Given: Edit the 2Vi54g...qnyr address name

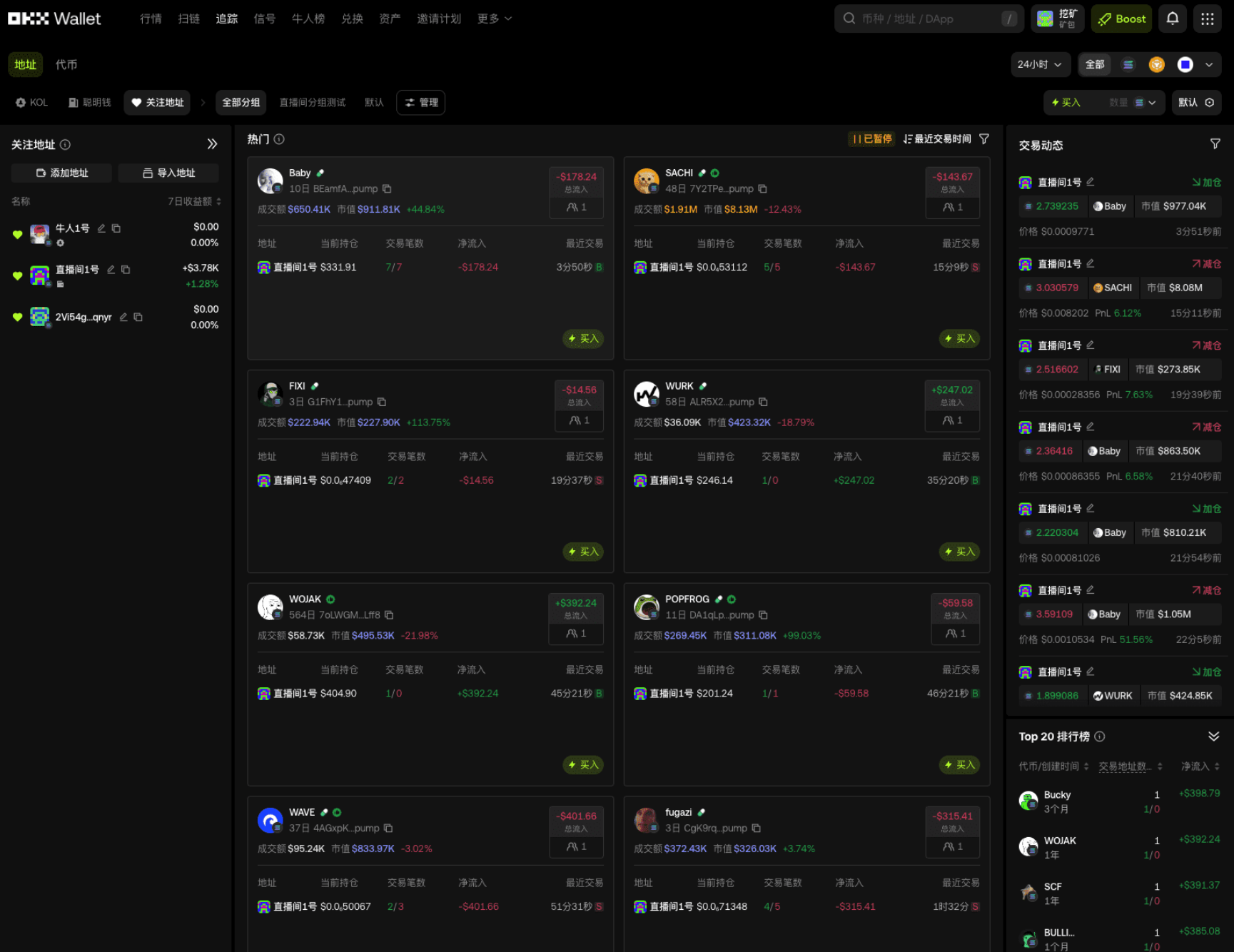Looking at the screenshot, I should pos(123,317).
